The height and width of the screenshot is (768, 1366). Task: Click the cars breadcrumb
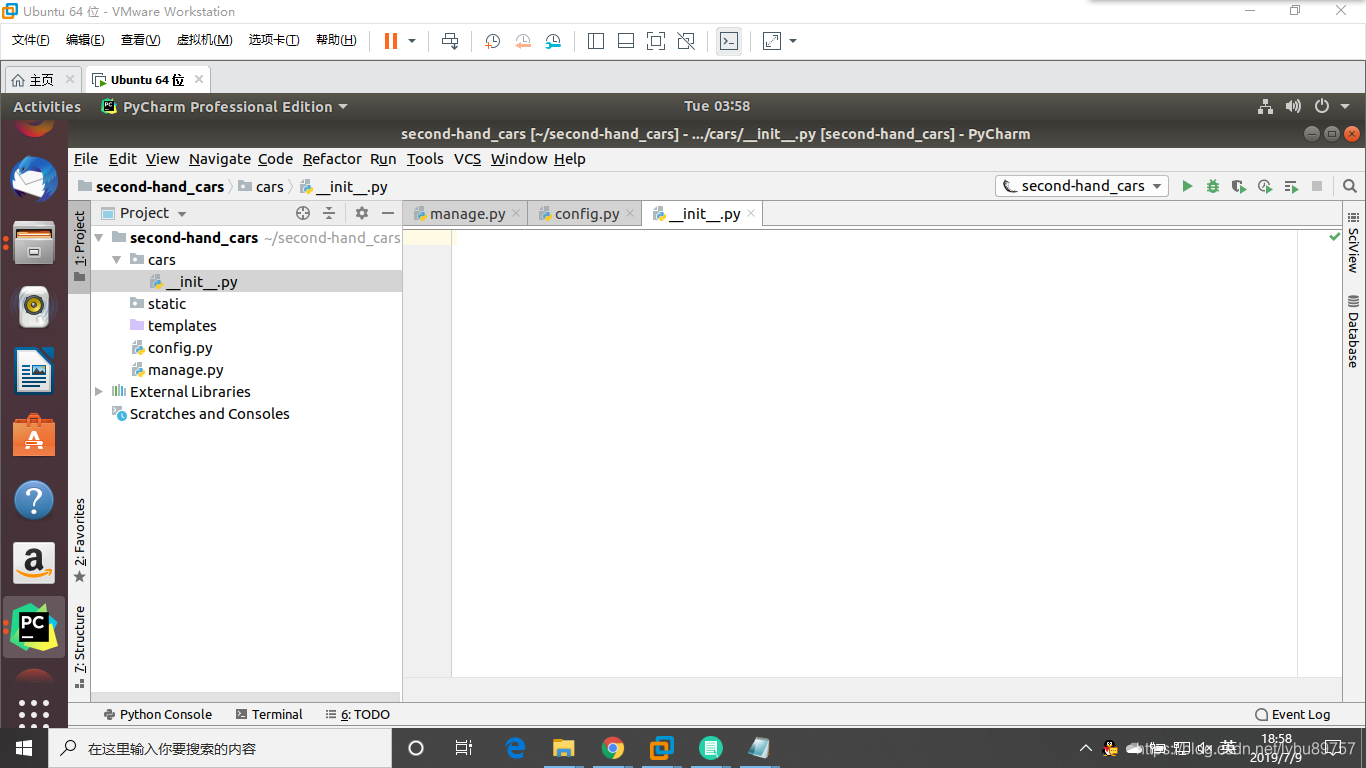(261, 186)
